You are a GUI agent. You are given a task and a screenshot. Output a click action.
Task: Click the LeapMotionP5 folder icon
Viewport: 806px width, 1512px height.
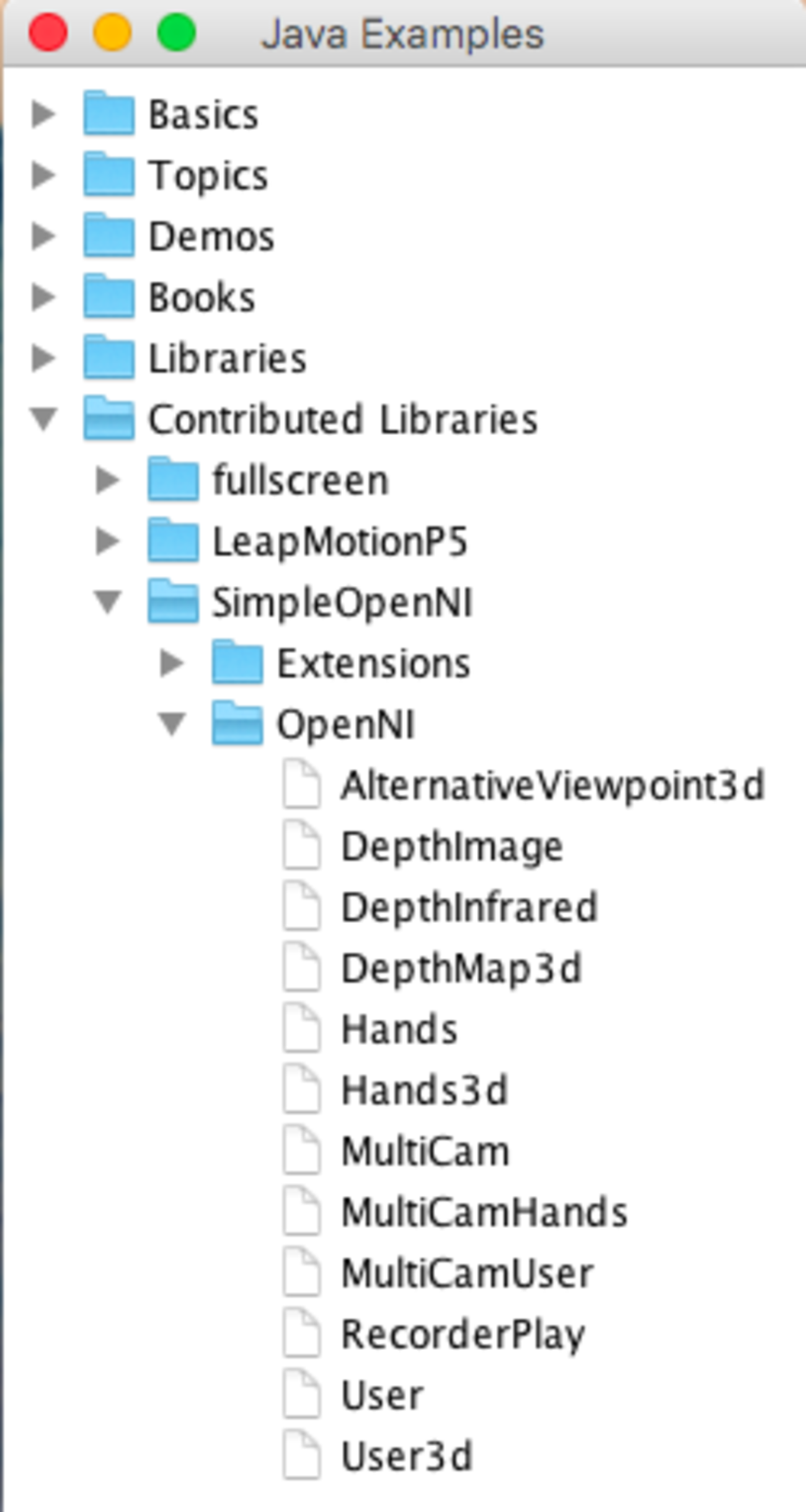tap(173, 541)
